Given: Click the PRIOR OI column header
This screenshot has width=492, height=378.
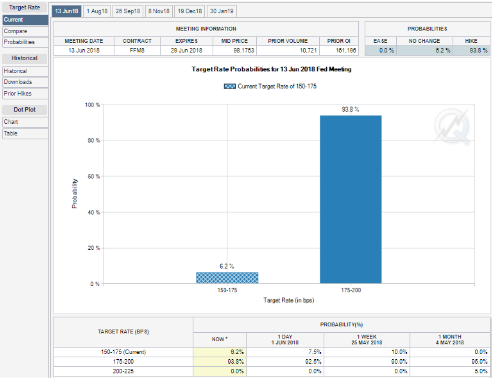Looking at the screenshot, I should pyautogui.click(x=339, y=41).
